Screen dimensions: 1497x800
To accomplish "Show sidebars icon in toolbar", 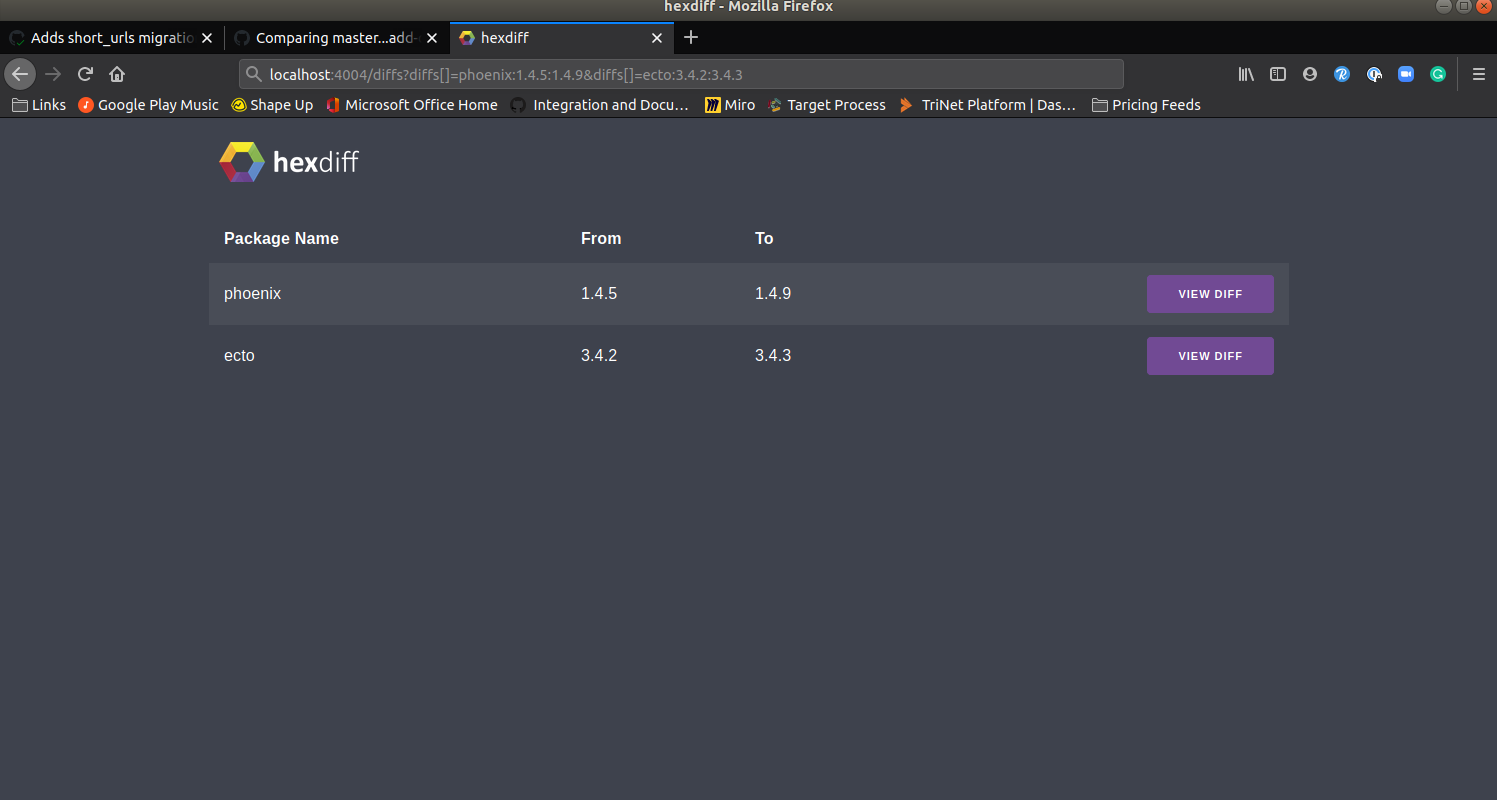I will (x=1278, y=74).
